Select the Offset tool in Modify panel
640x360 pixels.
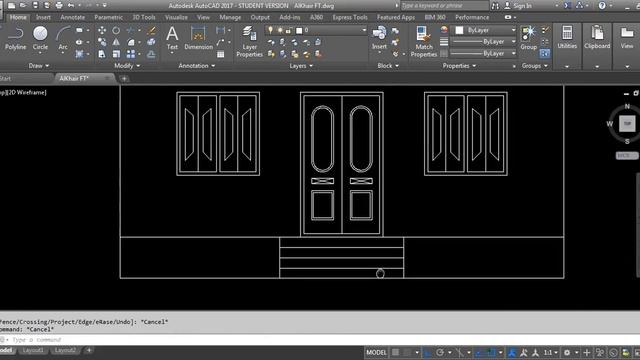[151, 54]
